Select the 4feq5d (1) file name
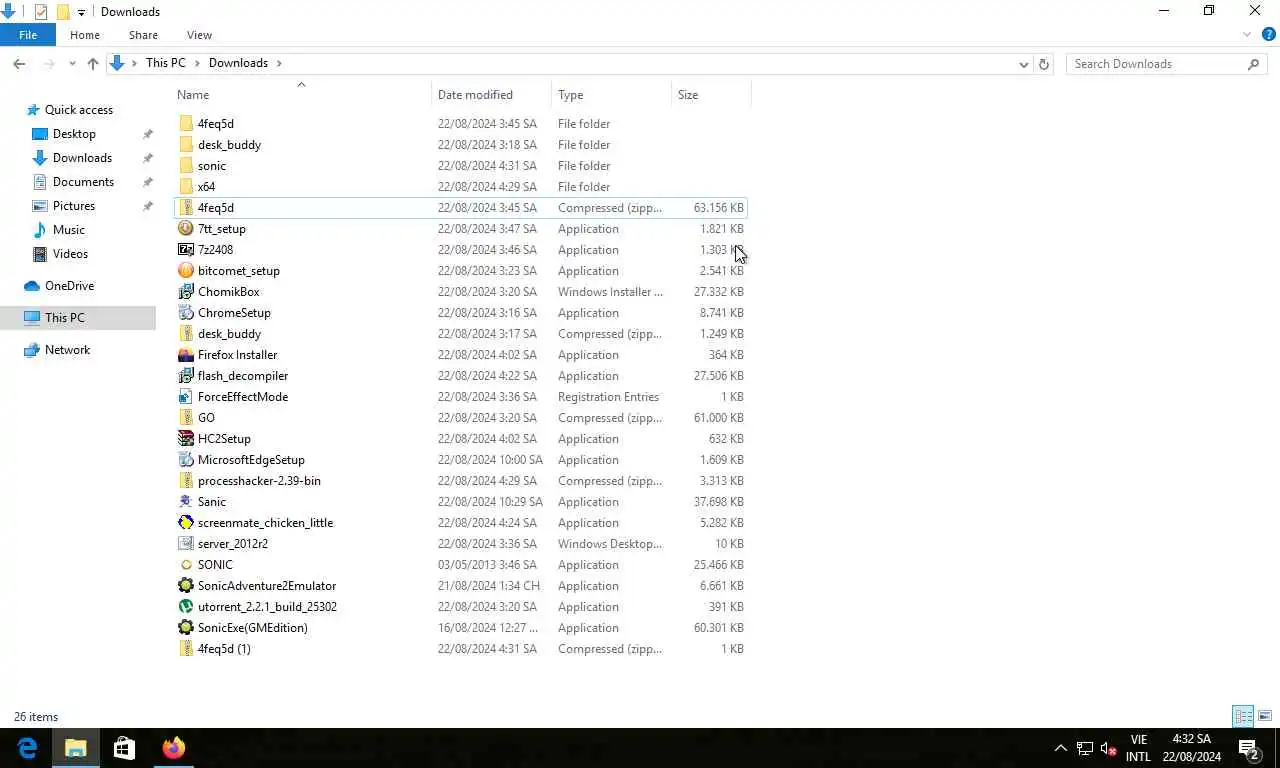 224,649
